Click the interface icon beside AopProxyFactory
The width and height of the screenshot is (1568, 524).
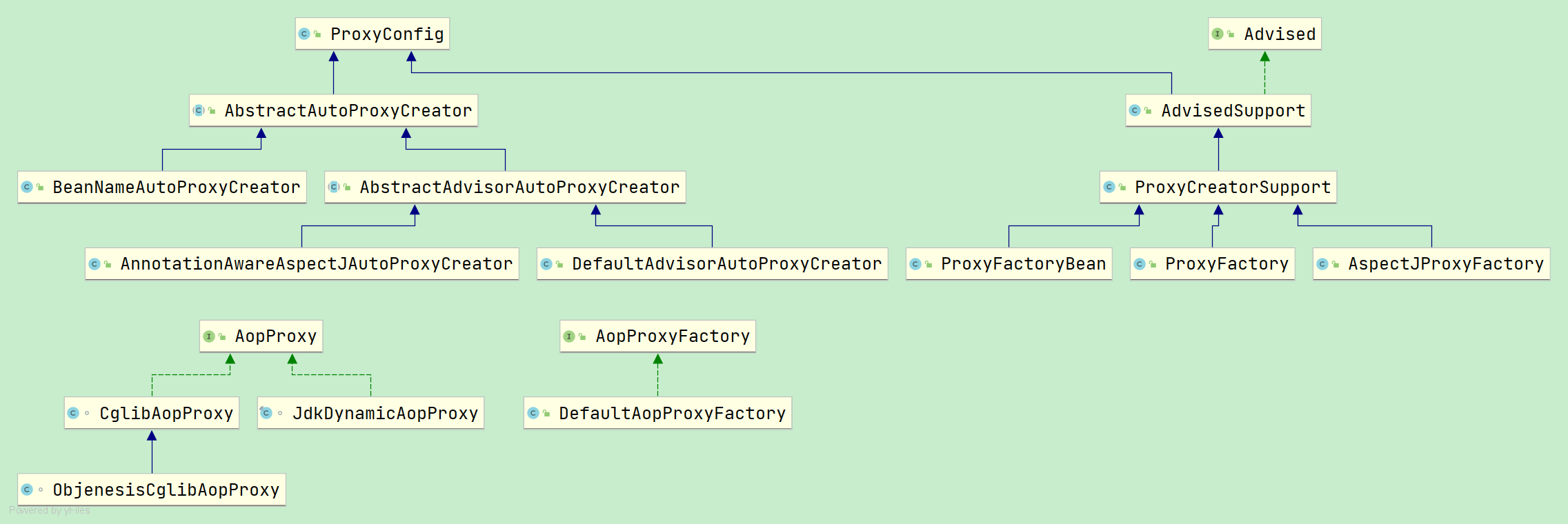point(569,336)
